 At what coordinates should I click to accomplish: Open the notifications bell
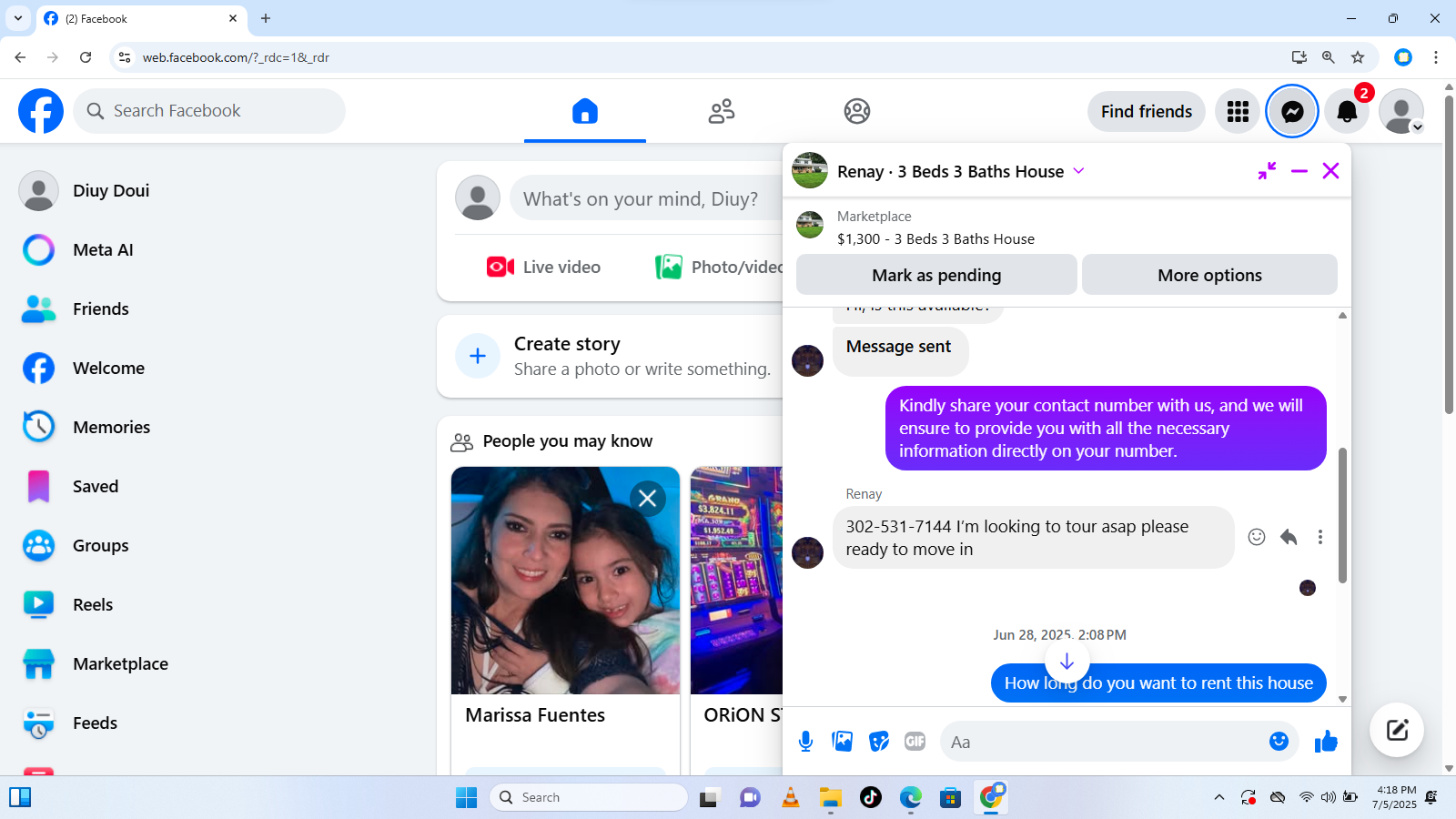1347,111
